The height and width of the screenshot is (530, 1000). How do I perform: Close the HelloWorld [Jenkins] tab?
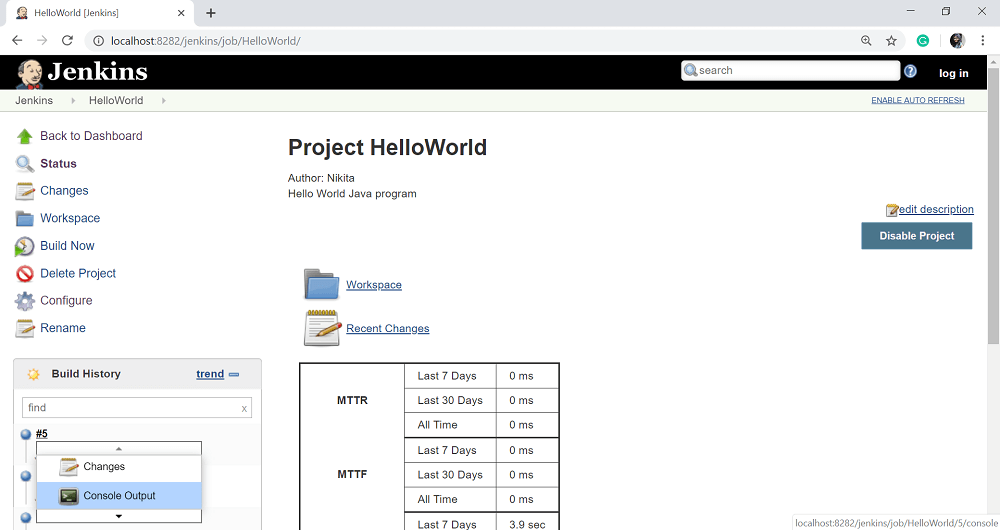point(181,13)
